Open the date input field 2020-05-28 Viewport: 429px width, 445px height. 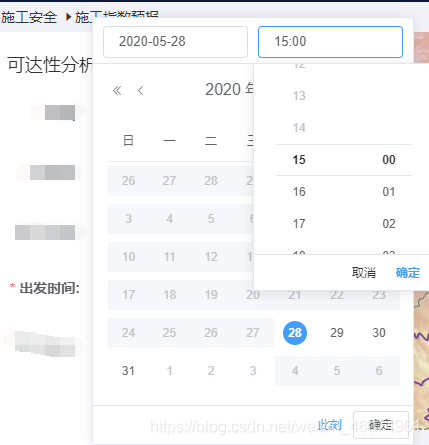(x=175, y=42)
